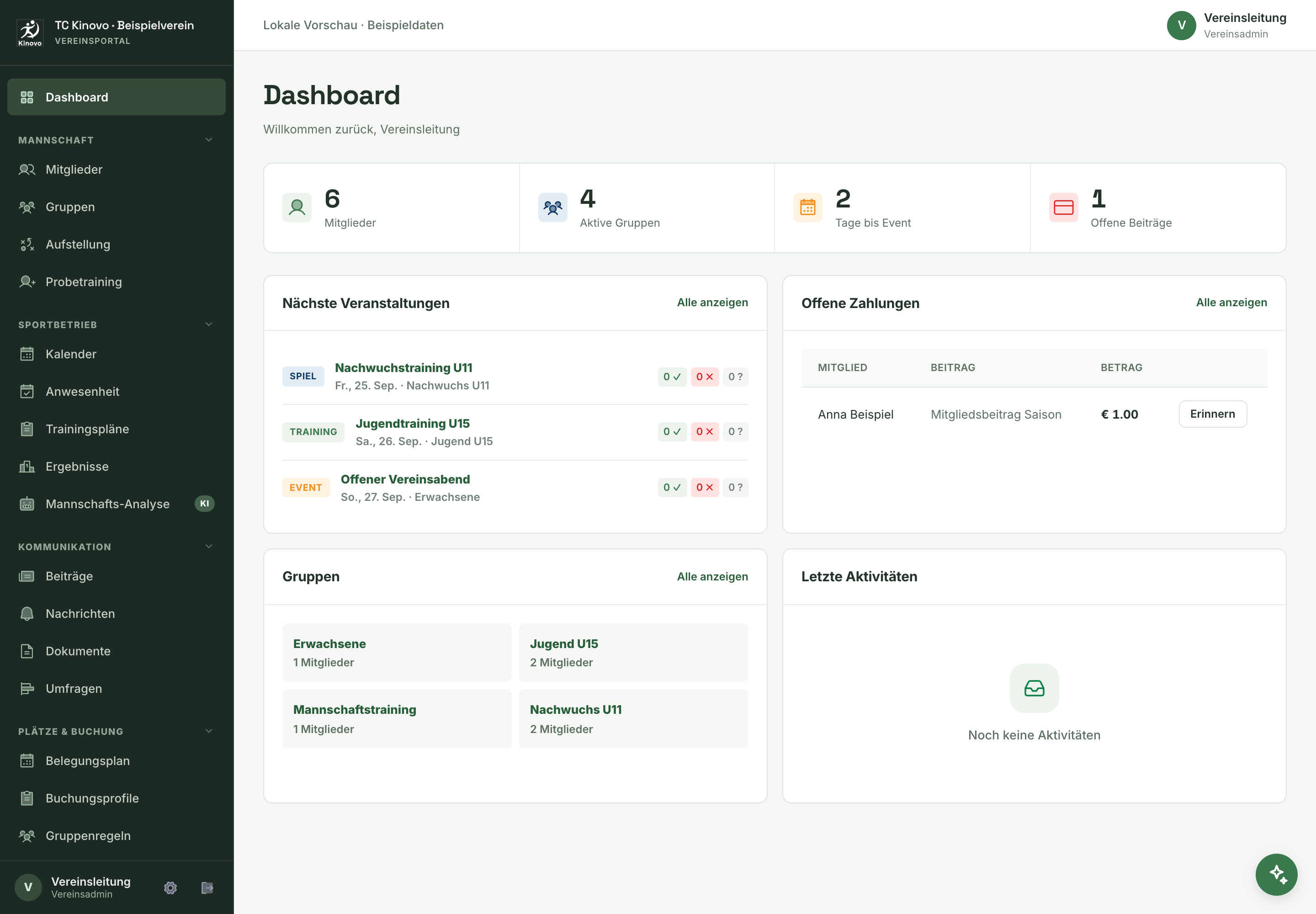Show all in Nächste Veranstaltungen

point(712,303)
